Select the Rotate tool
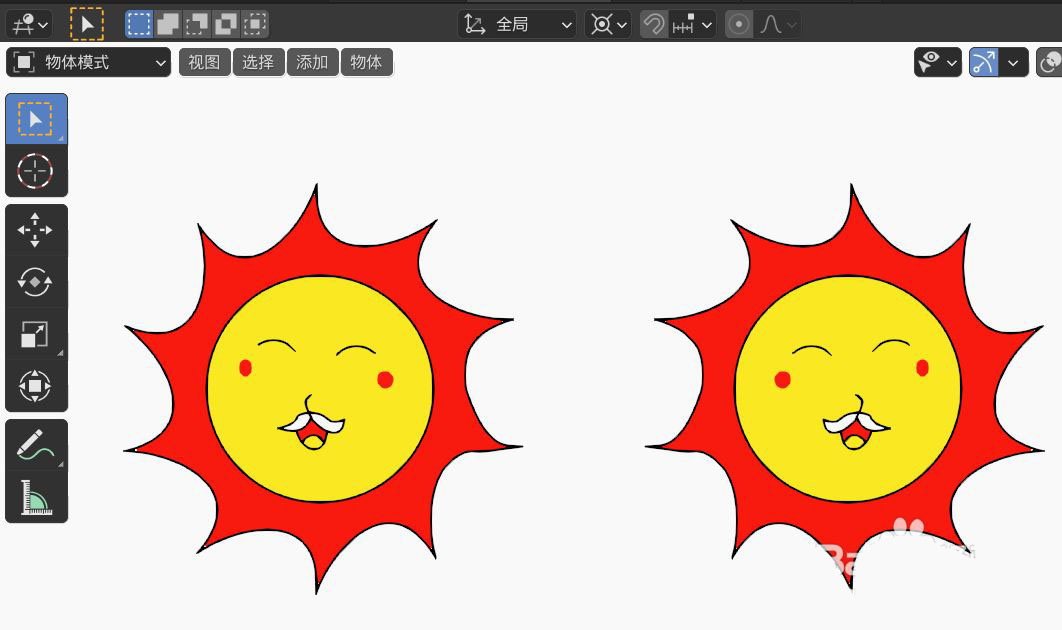The image size is (1062, 630). pyautogui.click(x=37, y=282)
